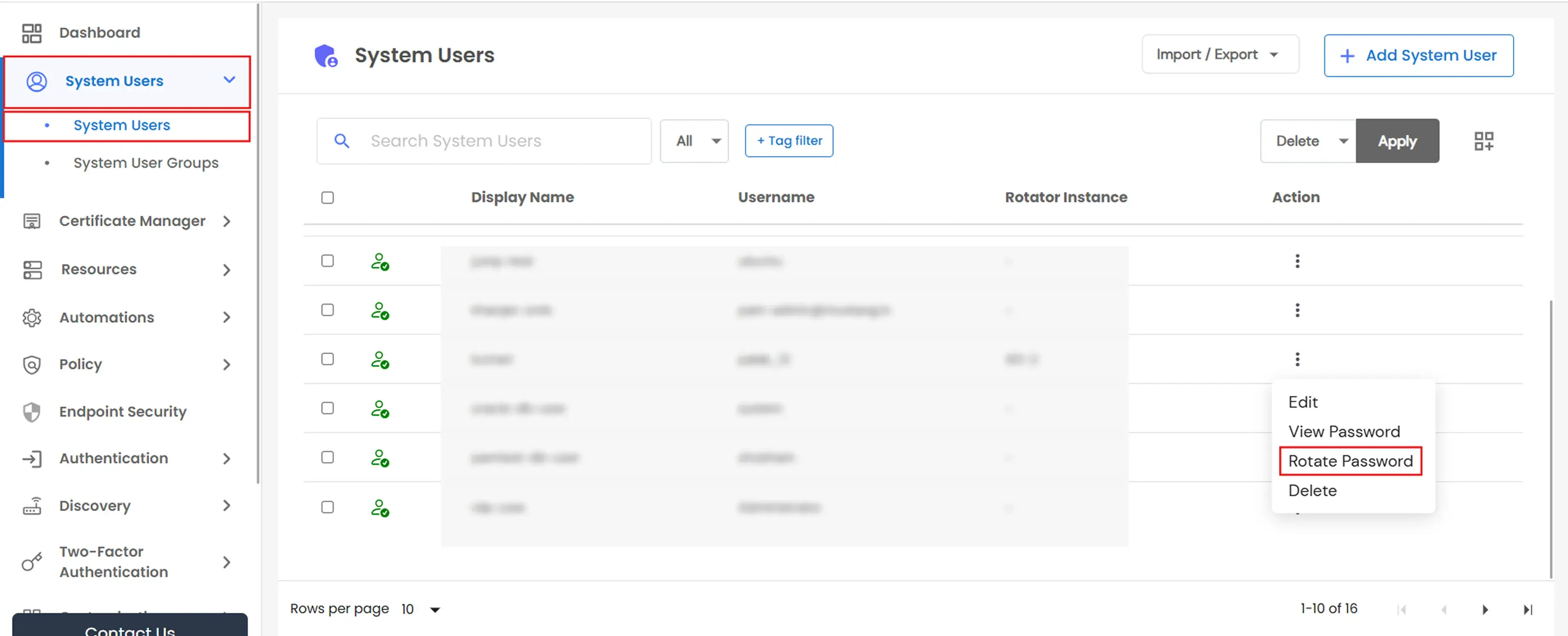Click the vertical scrollbar of the table
Image resolution: width=1568 pixels, height=636 pixels.
[1550, 439]
